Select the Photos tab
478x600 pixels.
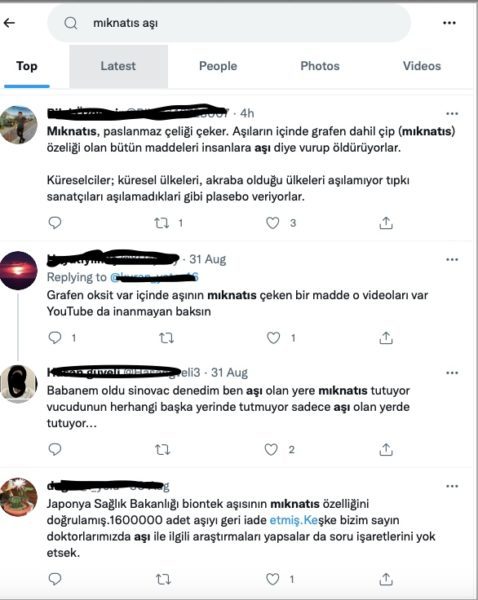tap(320, 66)
